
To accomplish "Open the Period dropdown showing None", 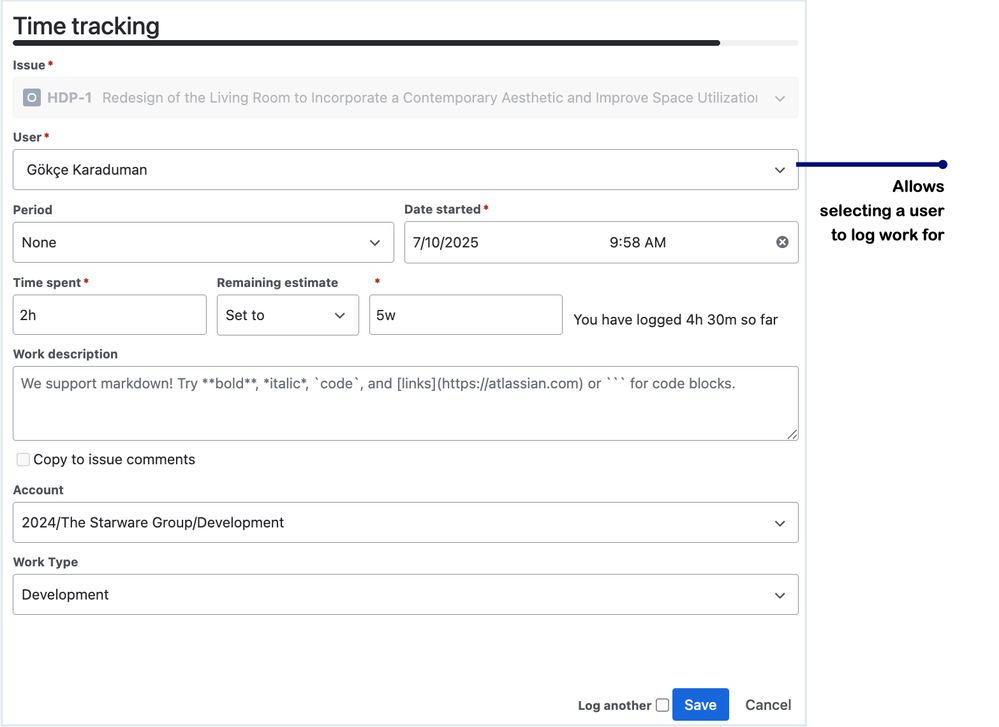I will pyautogui.click(x=203, y=242).
